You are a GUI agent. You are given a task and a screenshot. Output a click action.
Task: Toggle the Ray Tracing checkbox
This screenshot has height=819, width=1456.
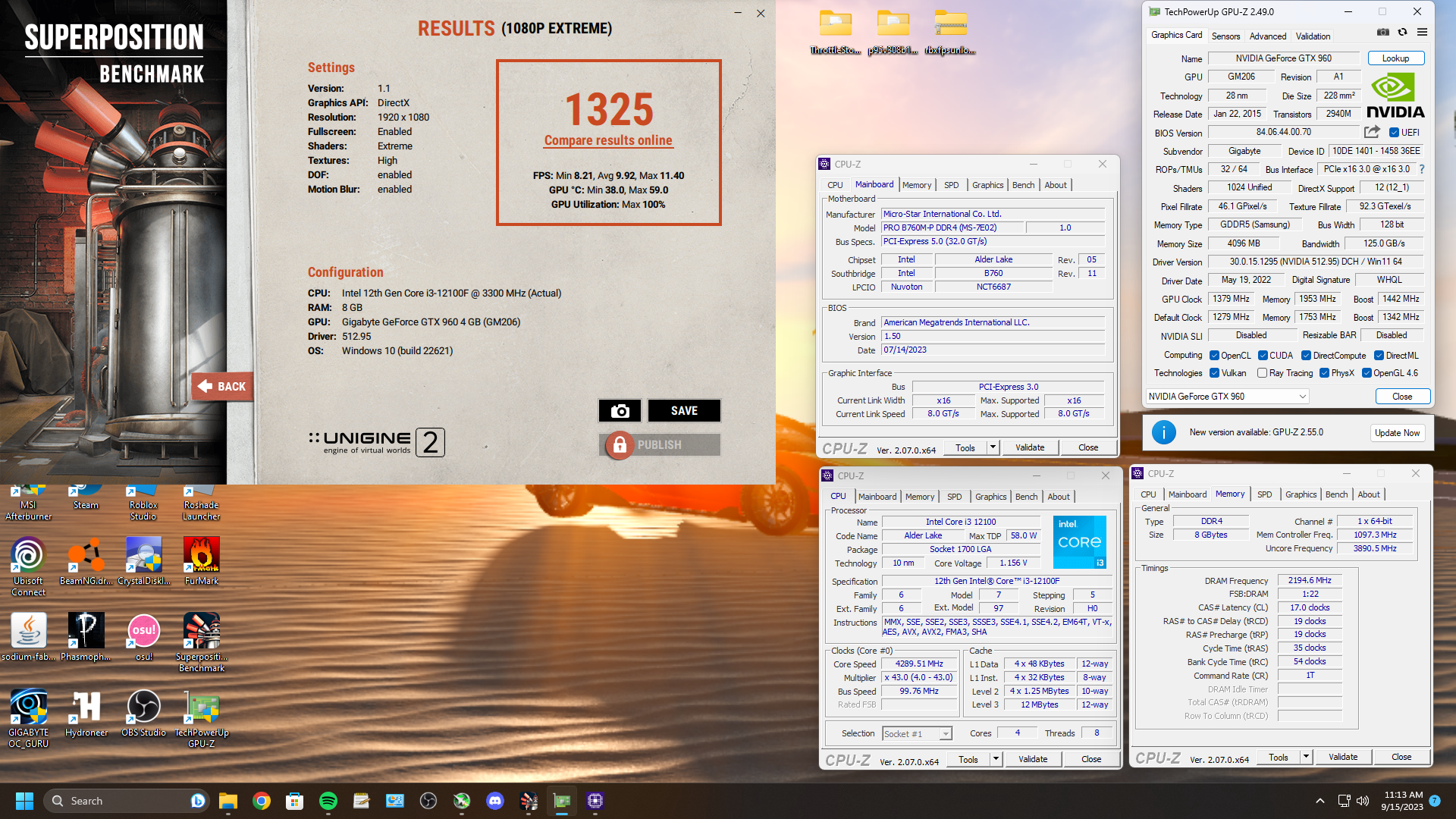click(x=1262, y=372)
